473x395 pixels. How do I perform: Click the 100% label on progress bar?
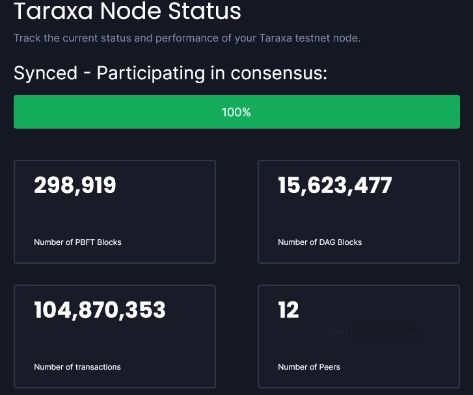click(x=236, y=112)
